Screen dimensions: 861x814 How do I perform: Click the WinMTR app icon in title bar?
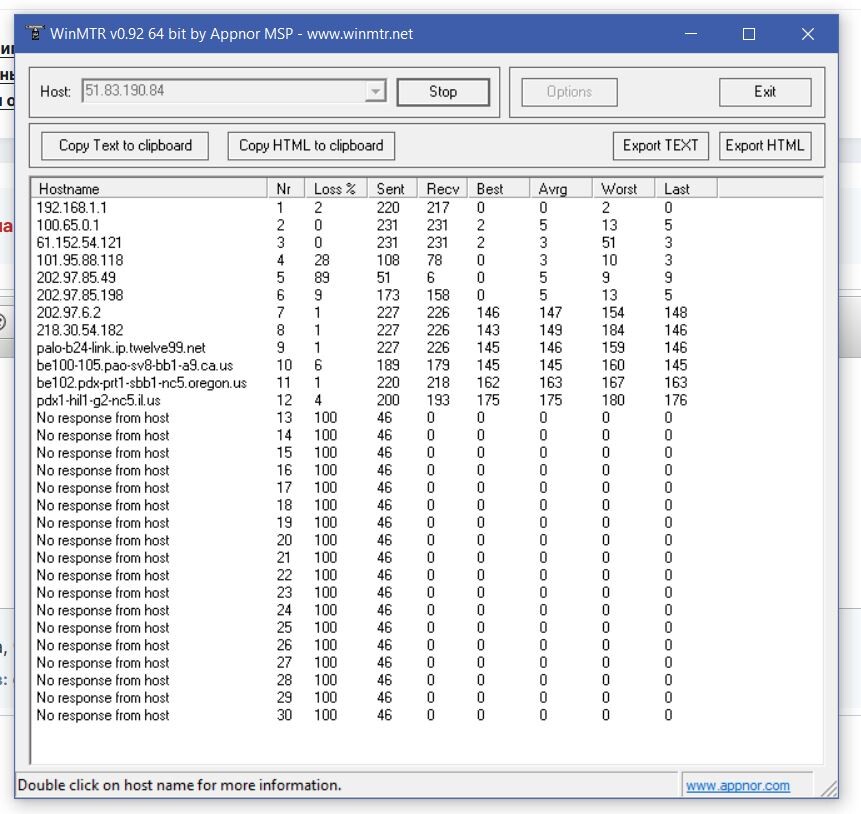point(35,34)
